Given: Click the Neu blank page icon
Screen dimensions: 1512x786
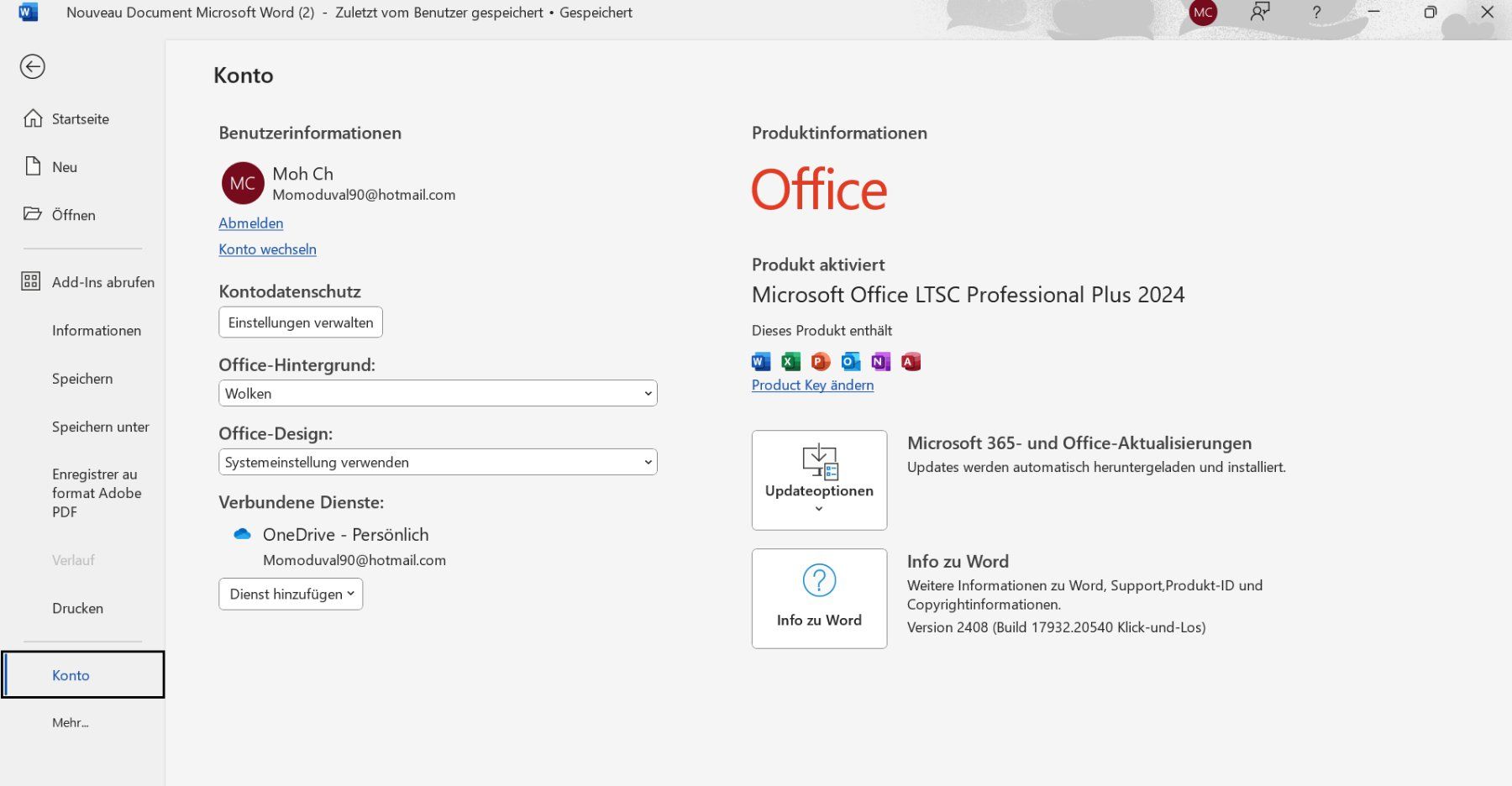Looking at the screenshot, I should (33, 166).
